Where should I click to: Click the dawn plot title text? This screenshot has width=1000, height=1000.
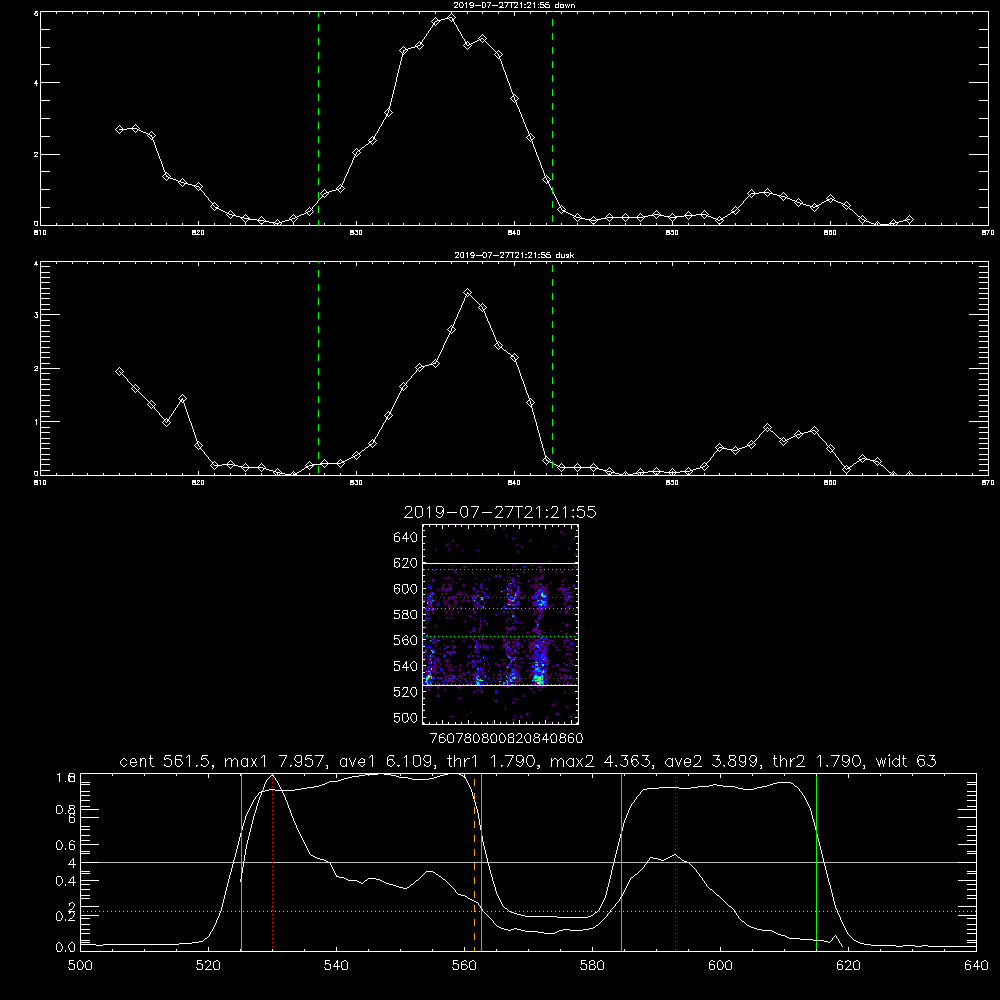(x=514, y=5)
